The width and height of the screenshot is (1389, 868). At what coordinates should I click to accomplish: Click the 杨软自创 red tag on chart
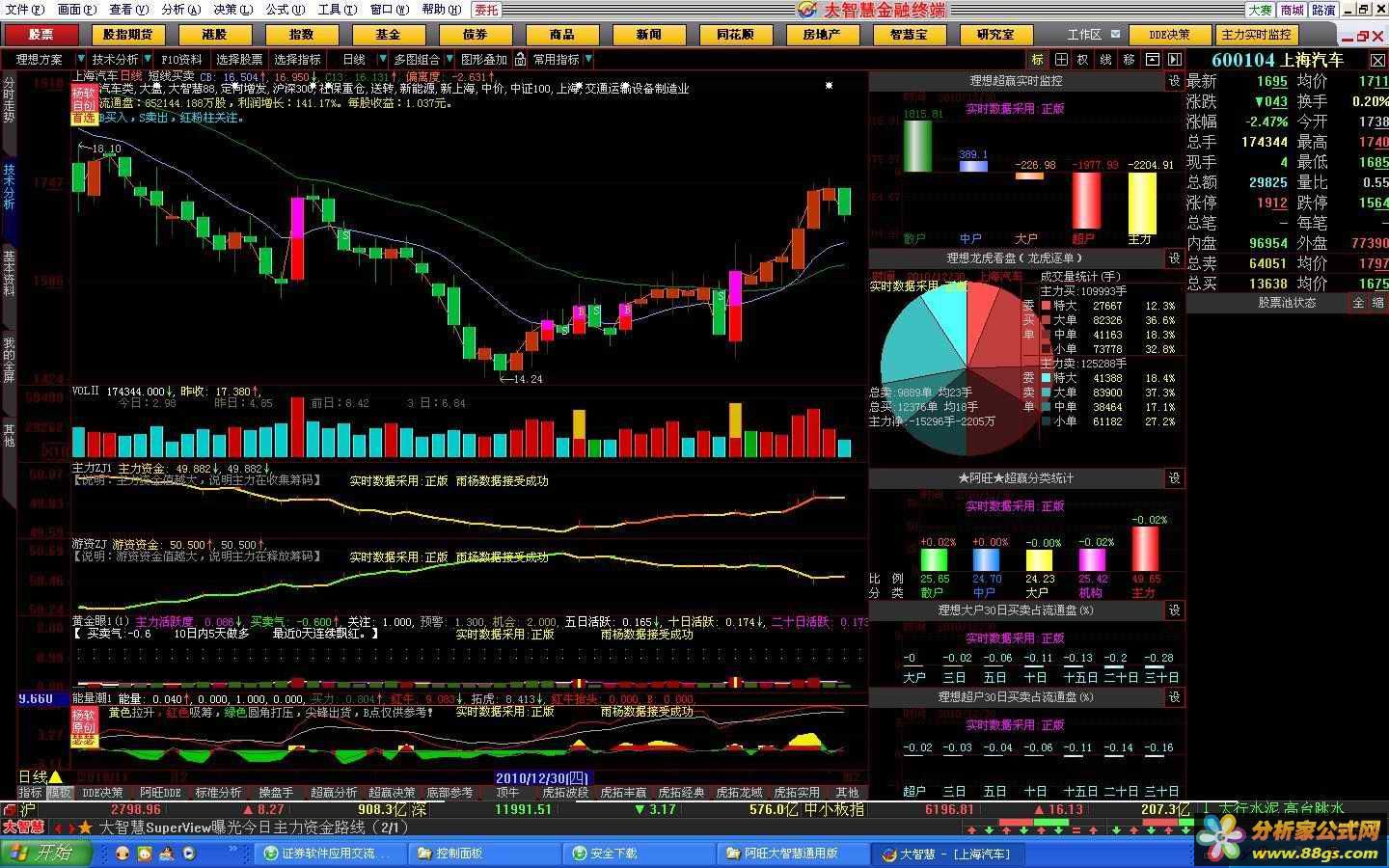(84, 97)
